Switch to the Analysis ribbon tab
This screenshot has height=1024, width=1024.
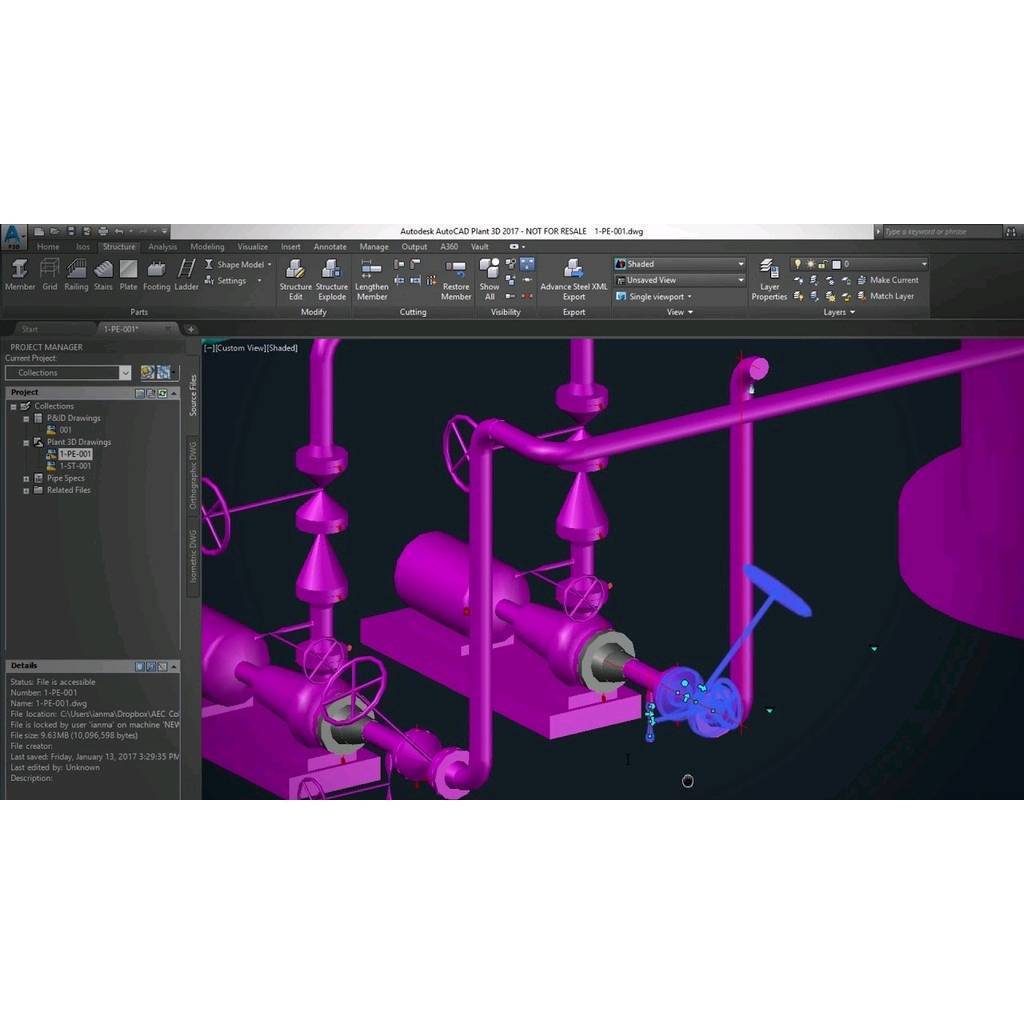point(162,247)
